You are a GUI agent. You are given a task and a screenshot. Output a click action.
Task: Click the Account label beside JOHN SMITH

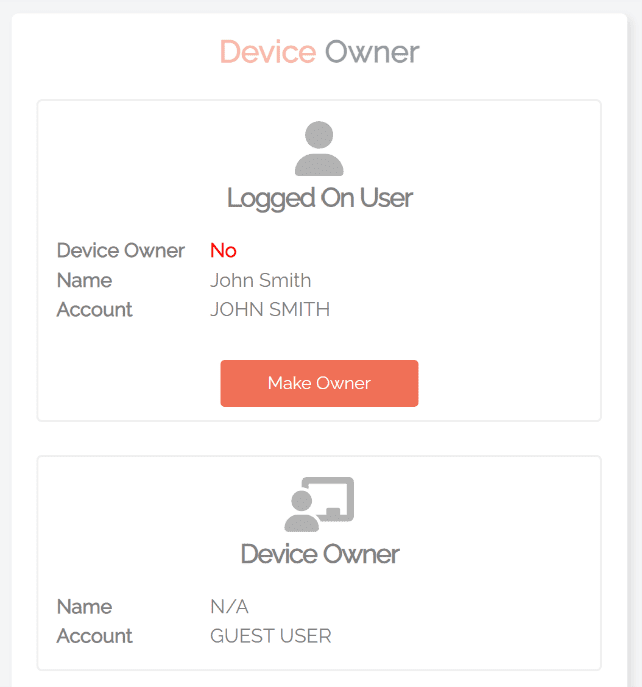pyautogui.click(x=94, y=310)
